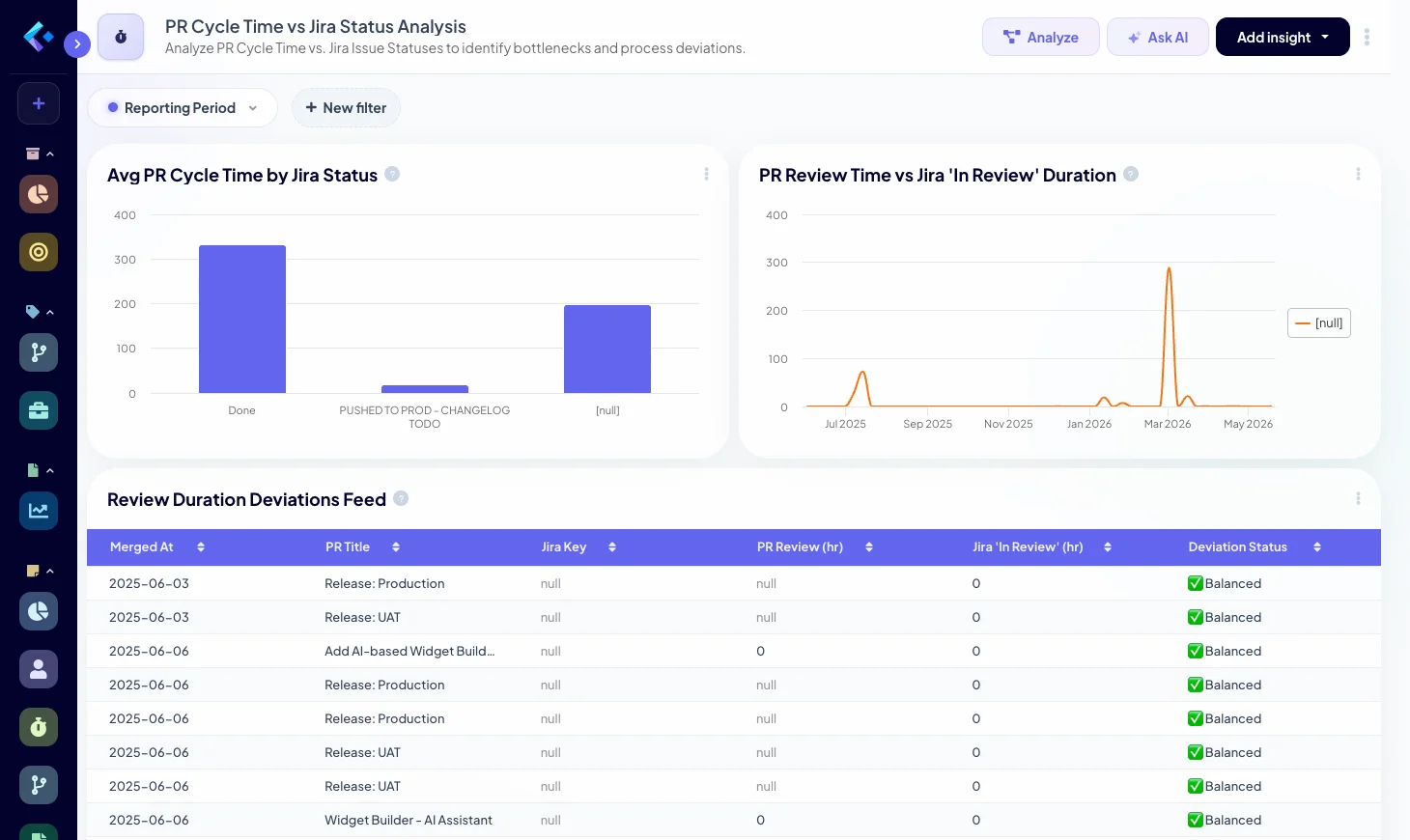Open the upper git branch sidebar icon
The image size is (1410, 840).
point(39,352)
